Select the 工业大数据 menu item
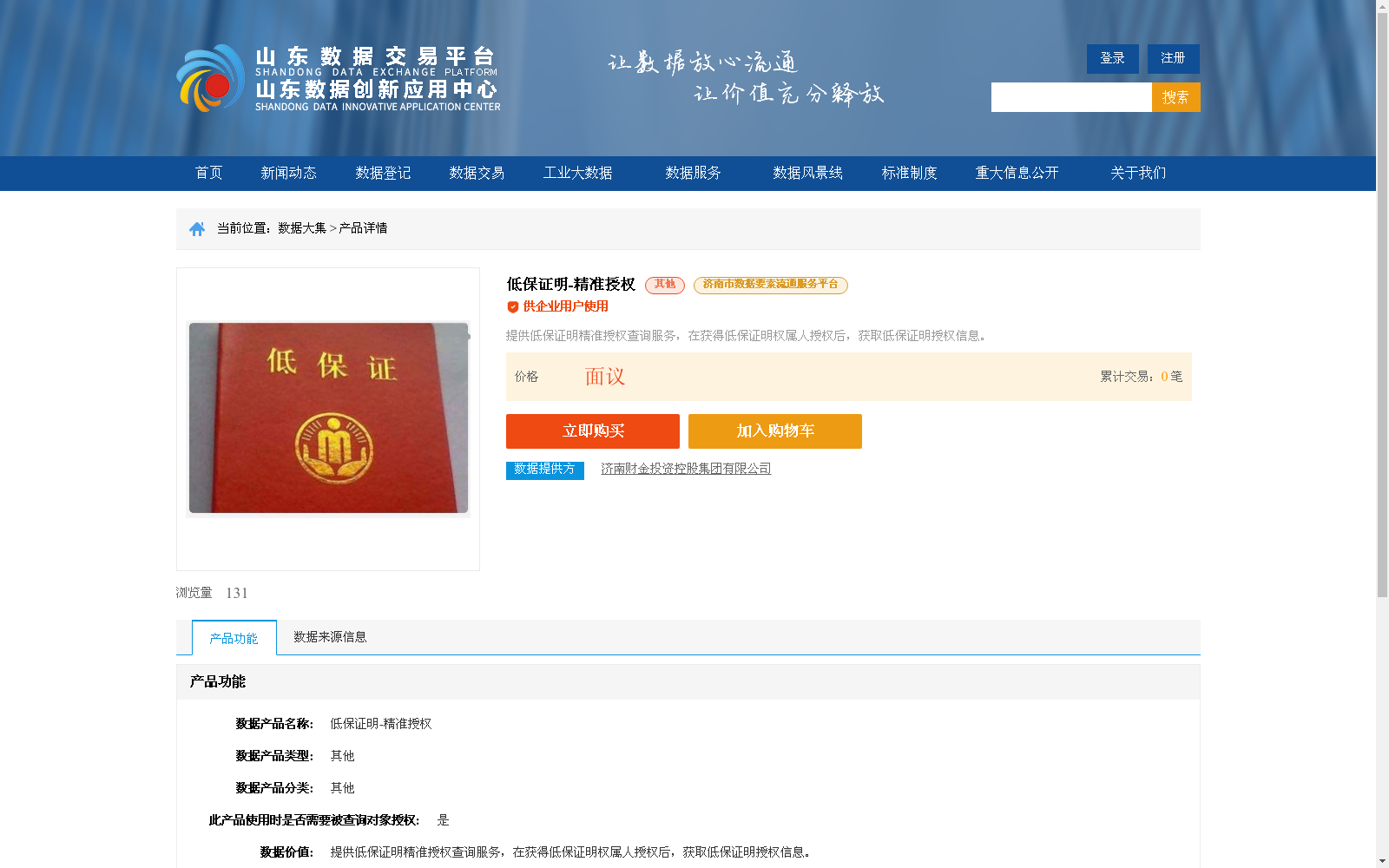1389x868 pixels. 577,173
